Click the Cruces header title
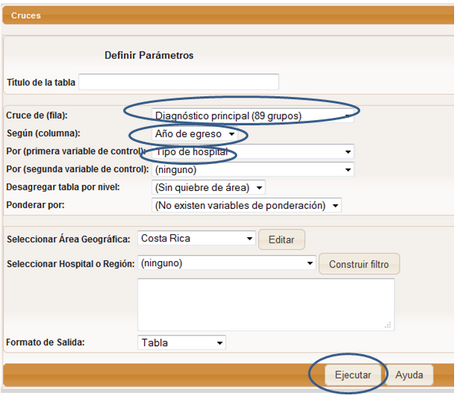455x396 pixels. pos(26,16)
